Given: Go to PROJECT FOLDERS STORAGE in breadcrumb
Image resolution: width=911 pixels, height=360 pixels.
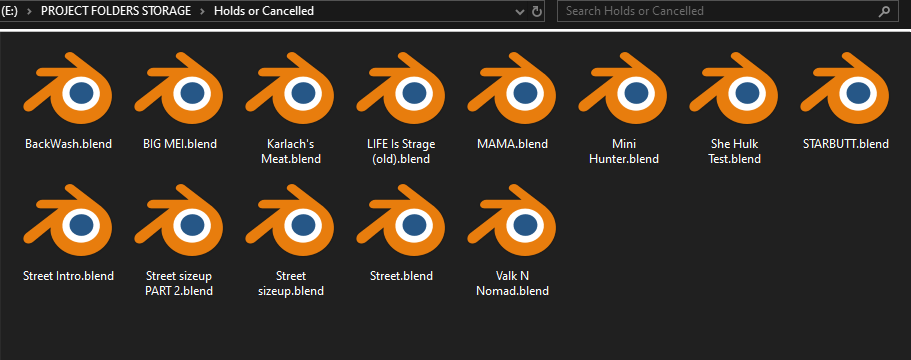Looking at the screenshot, I should (x=116, y=11).
